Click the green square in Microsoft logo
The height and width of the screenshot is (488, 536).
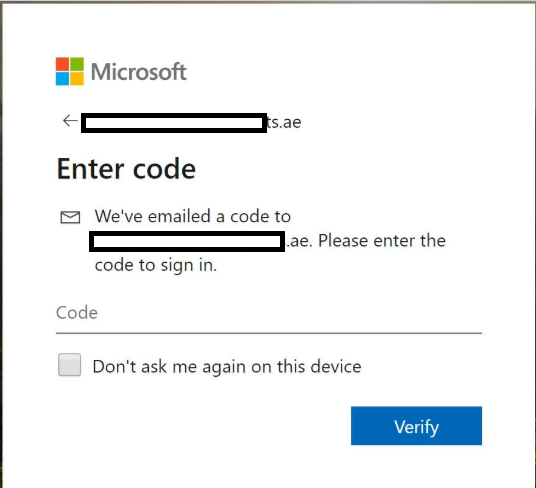click(77, 64)
